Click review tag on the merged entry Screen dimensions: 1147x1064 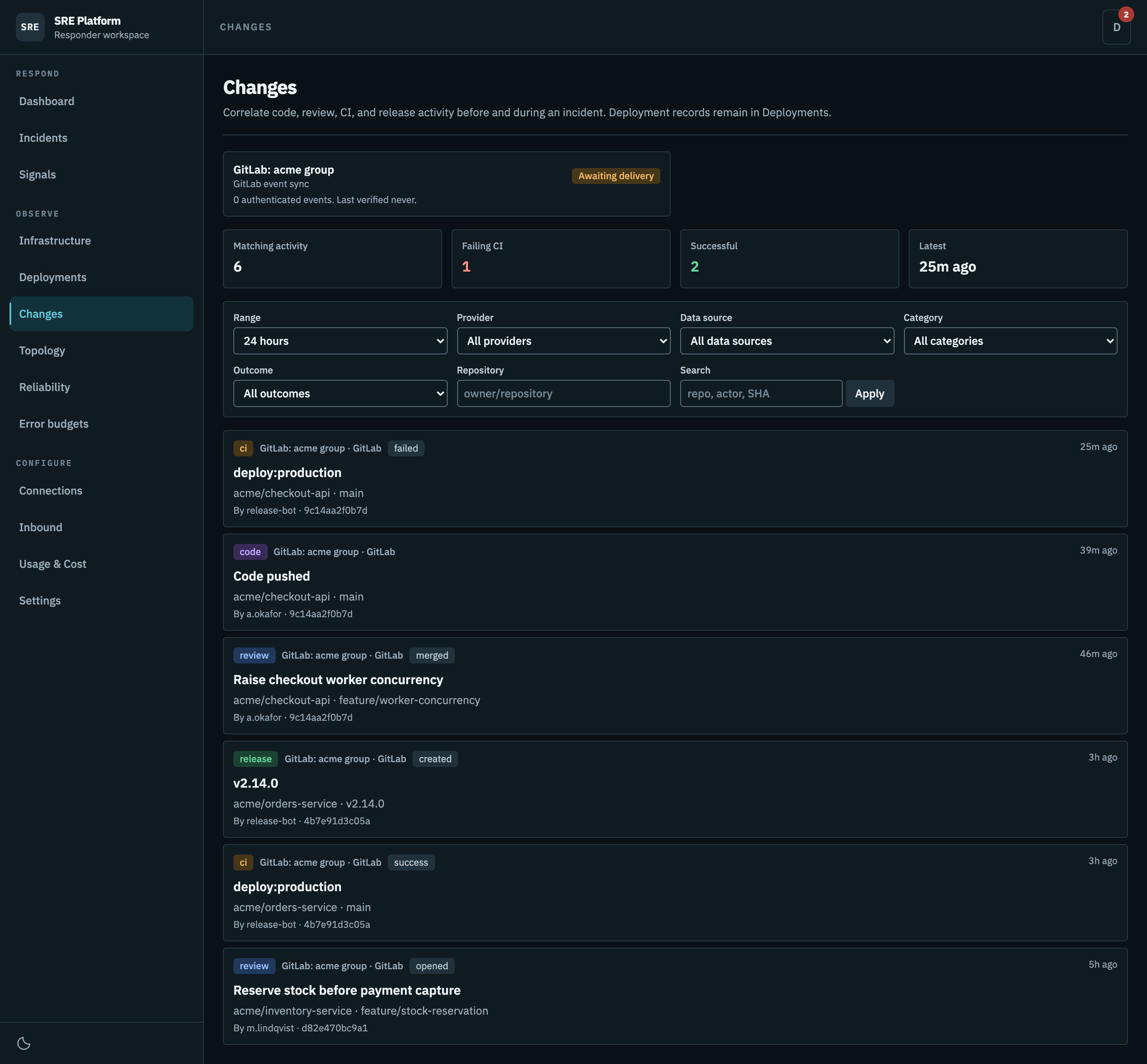(254, 655)
